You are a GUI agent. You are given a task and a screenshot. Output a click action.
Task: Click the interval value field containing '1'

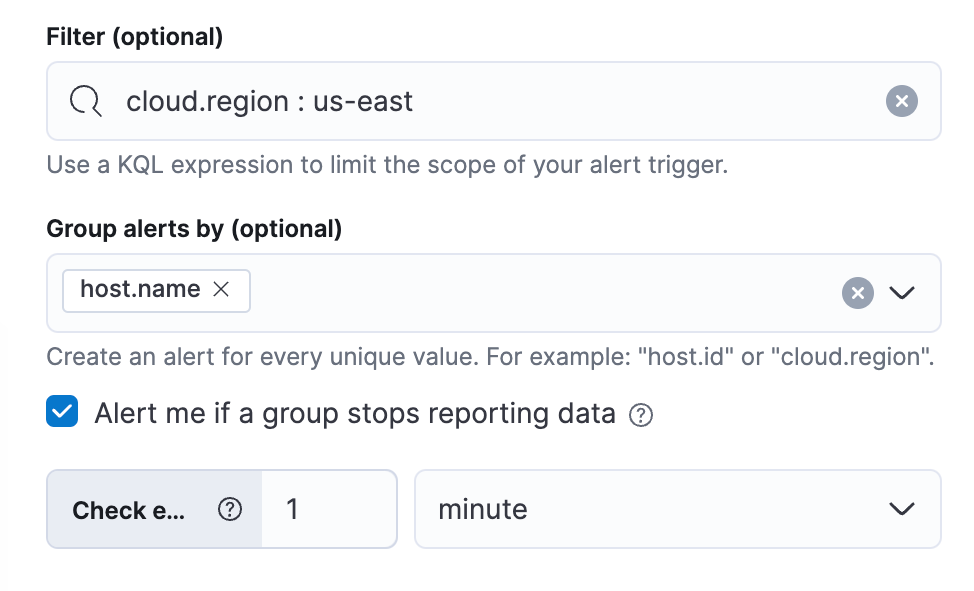[x=330, y=509]
